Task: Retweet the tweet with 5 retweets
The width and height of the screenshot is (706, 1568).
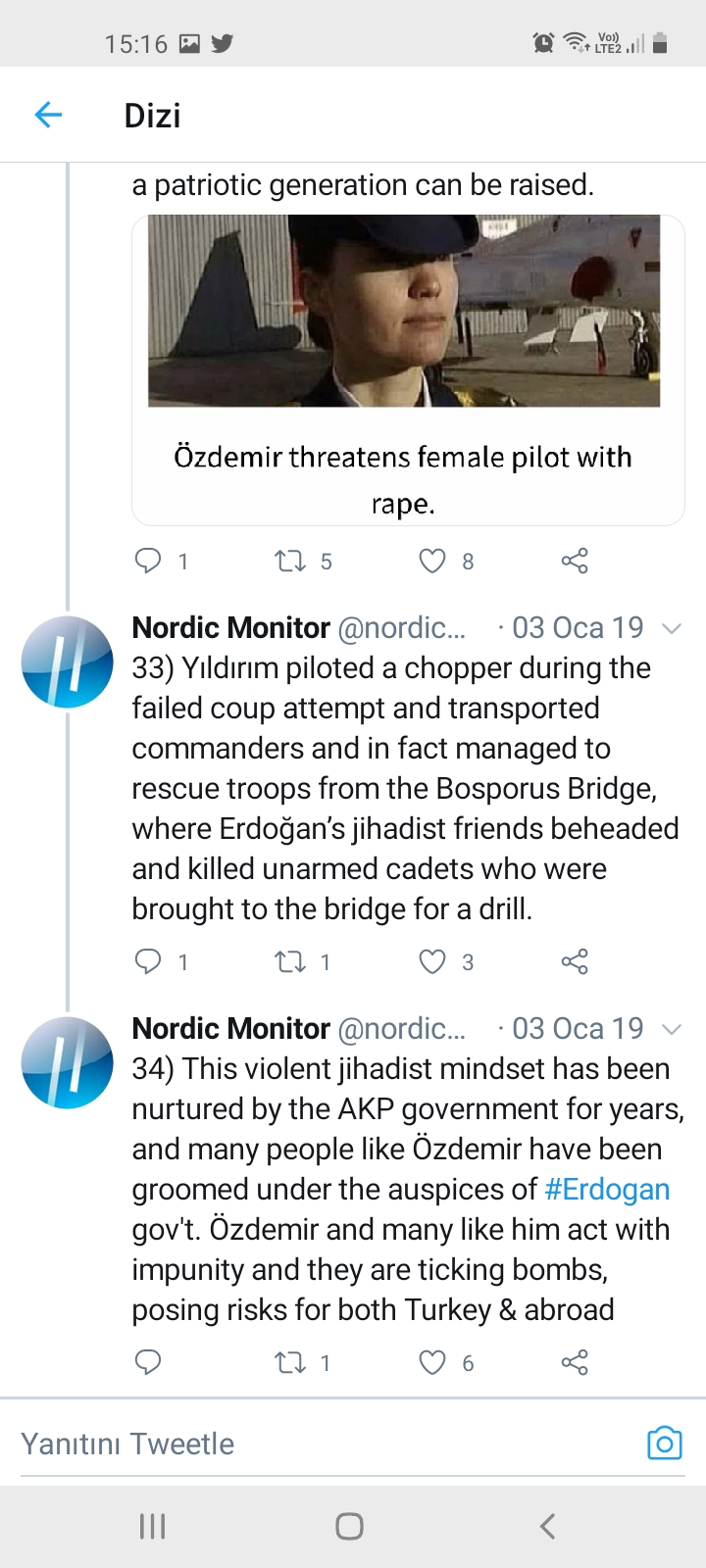Action: (x=290, y=561)
